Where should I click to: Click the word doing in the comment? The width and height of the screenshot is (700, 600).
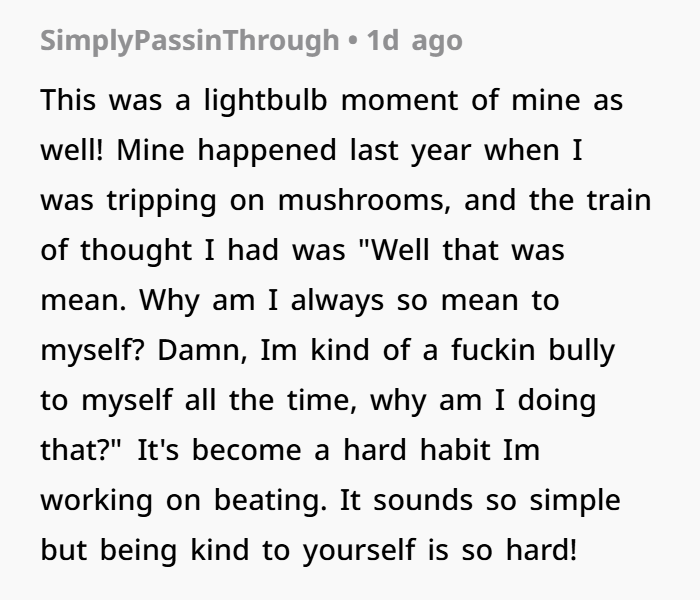click(557, 400)
